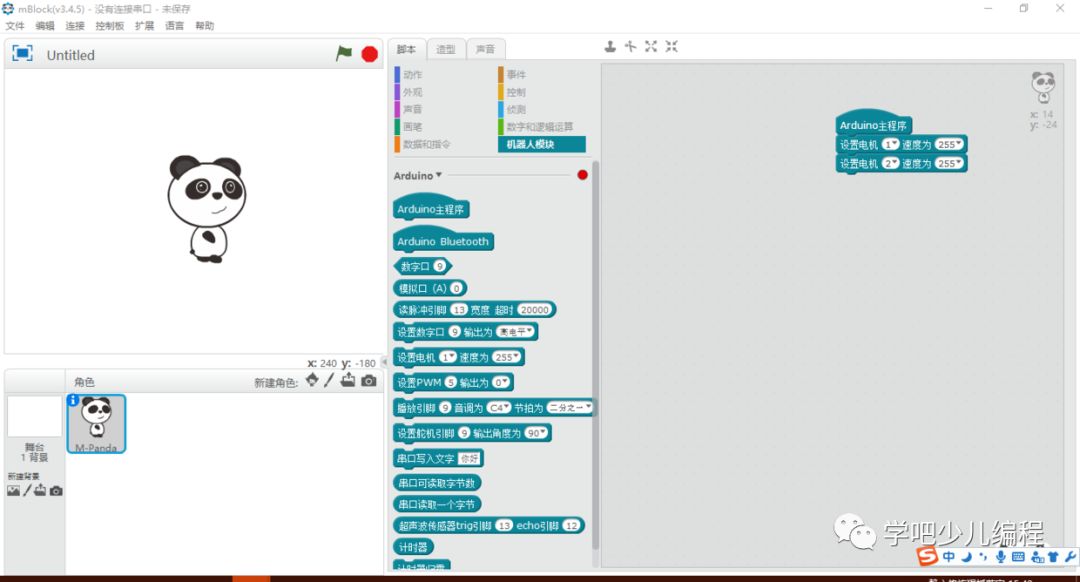Open the Sogou skin shirt icon
Screen dimensions: 1080x582
(x=1053, y=557)
